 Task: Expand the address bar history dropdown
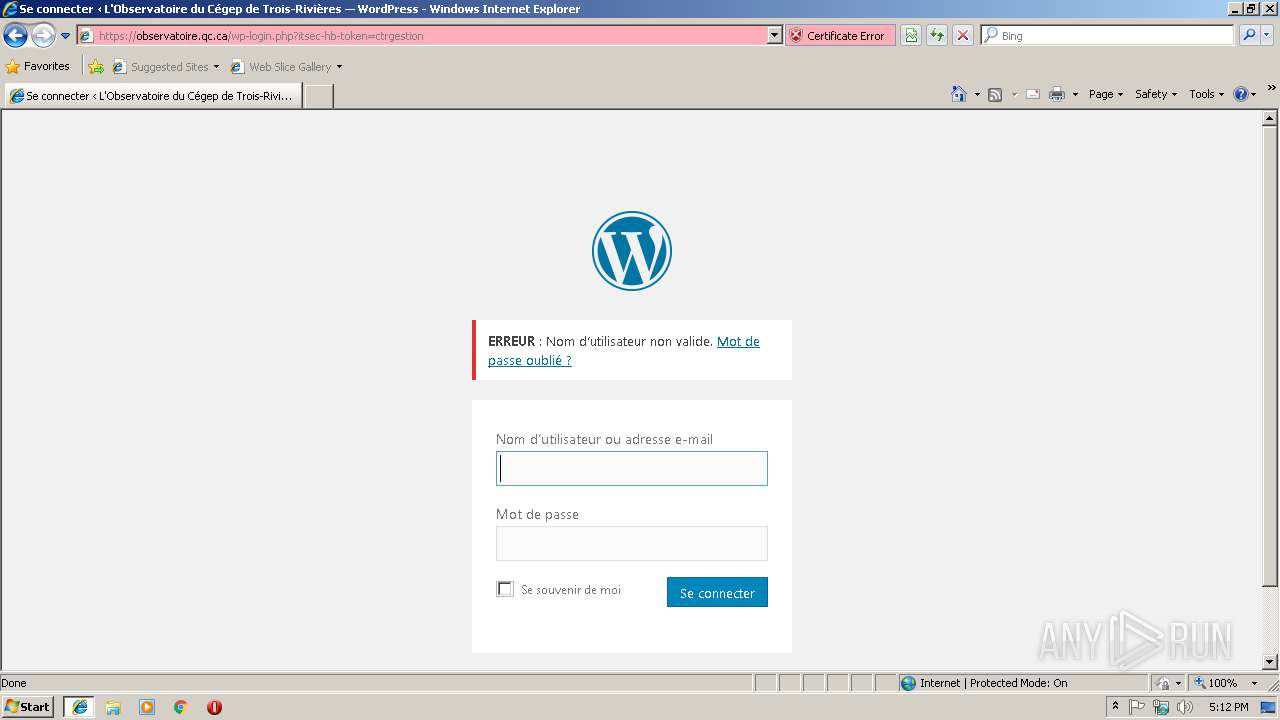(774, 35)
